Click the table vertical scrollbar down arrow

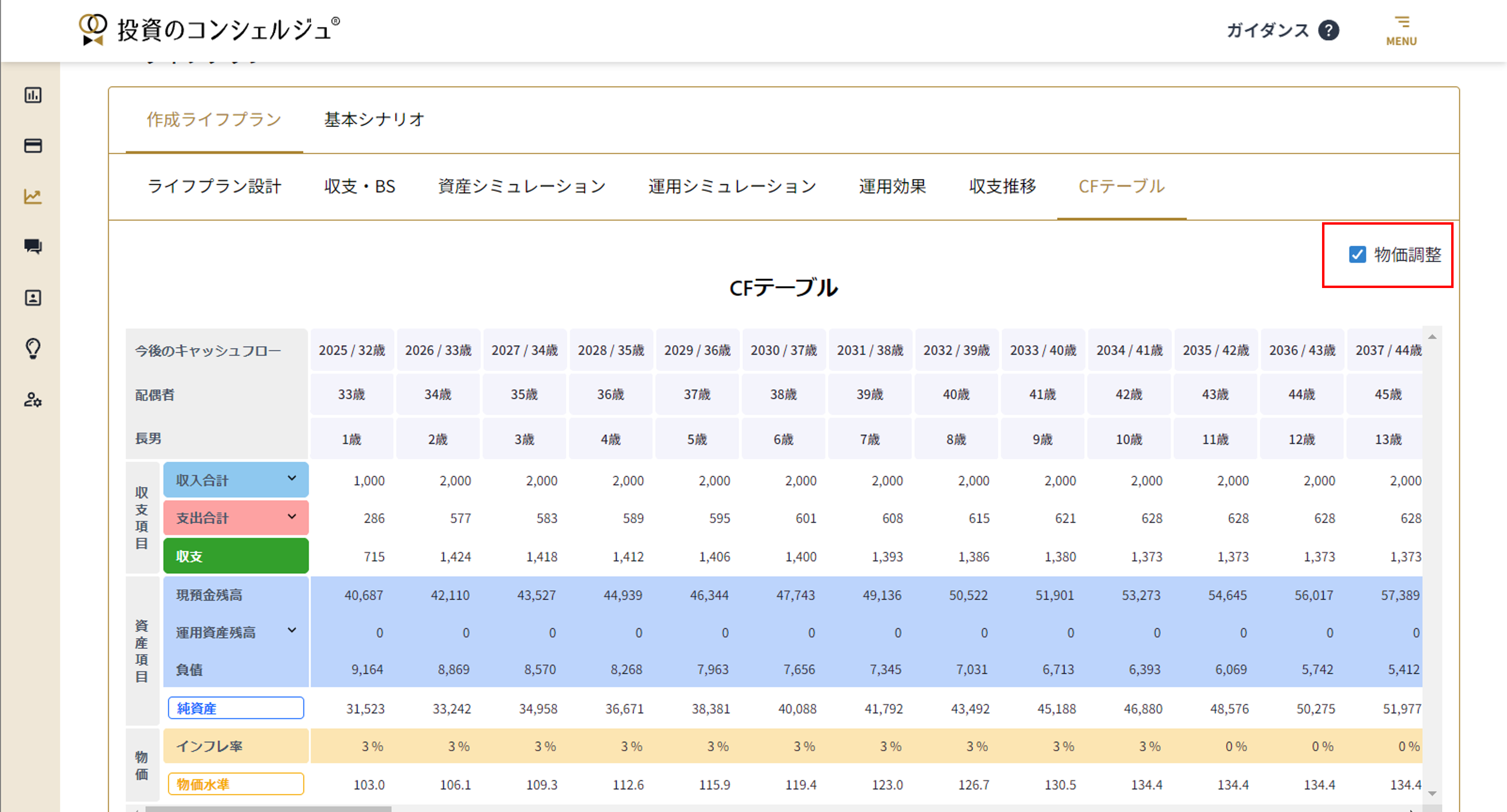tap(1432, 794)
